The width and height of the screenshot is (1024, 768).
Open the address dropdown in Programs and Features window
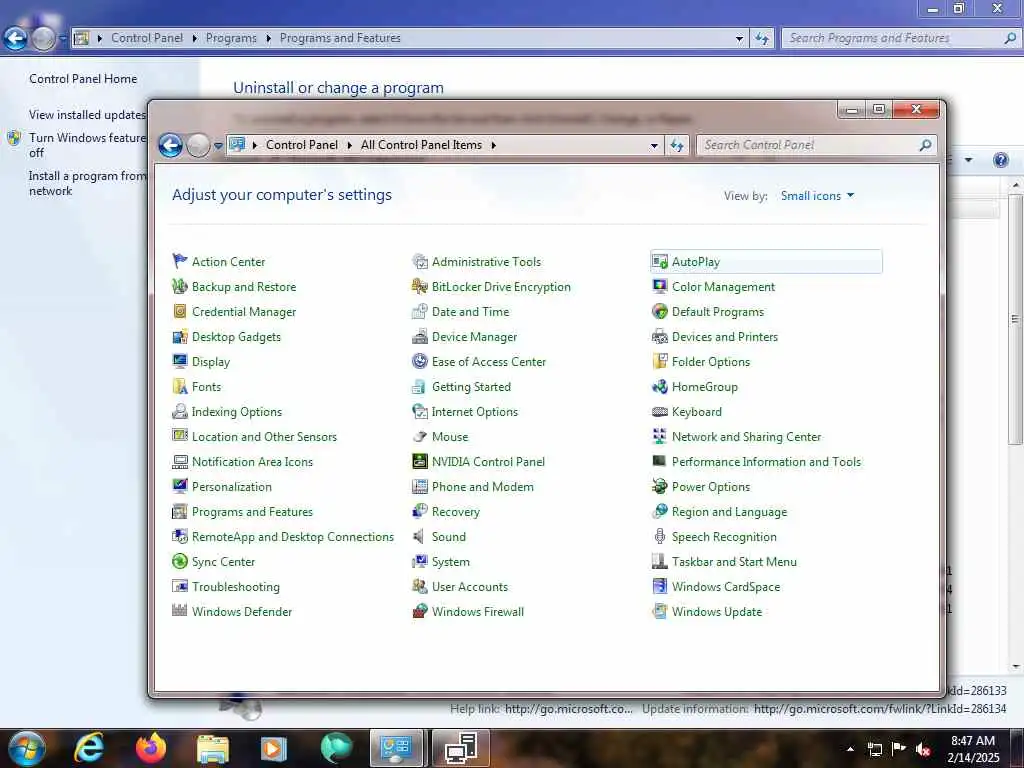(739, 39)
